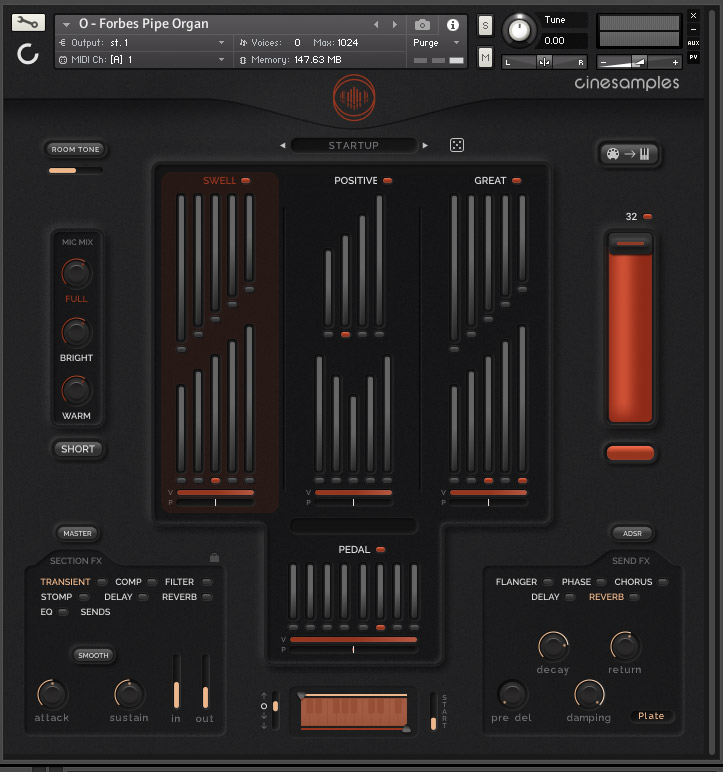Enable the COMP section effect
723x772 pixels.
152,582
